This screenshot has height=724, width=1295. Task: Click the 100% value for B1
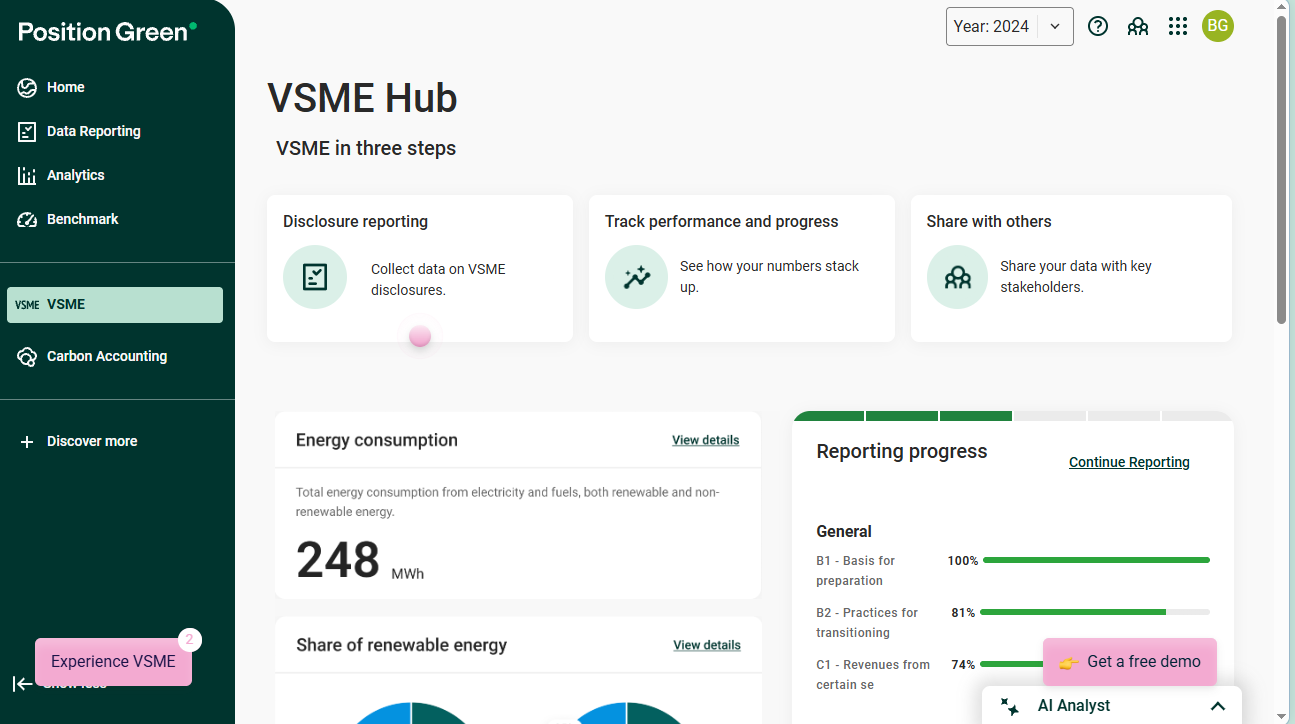[963, 561]
